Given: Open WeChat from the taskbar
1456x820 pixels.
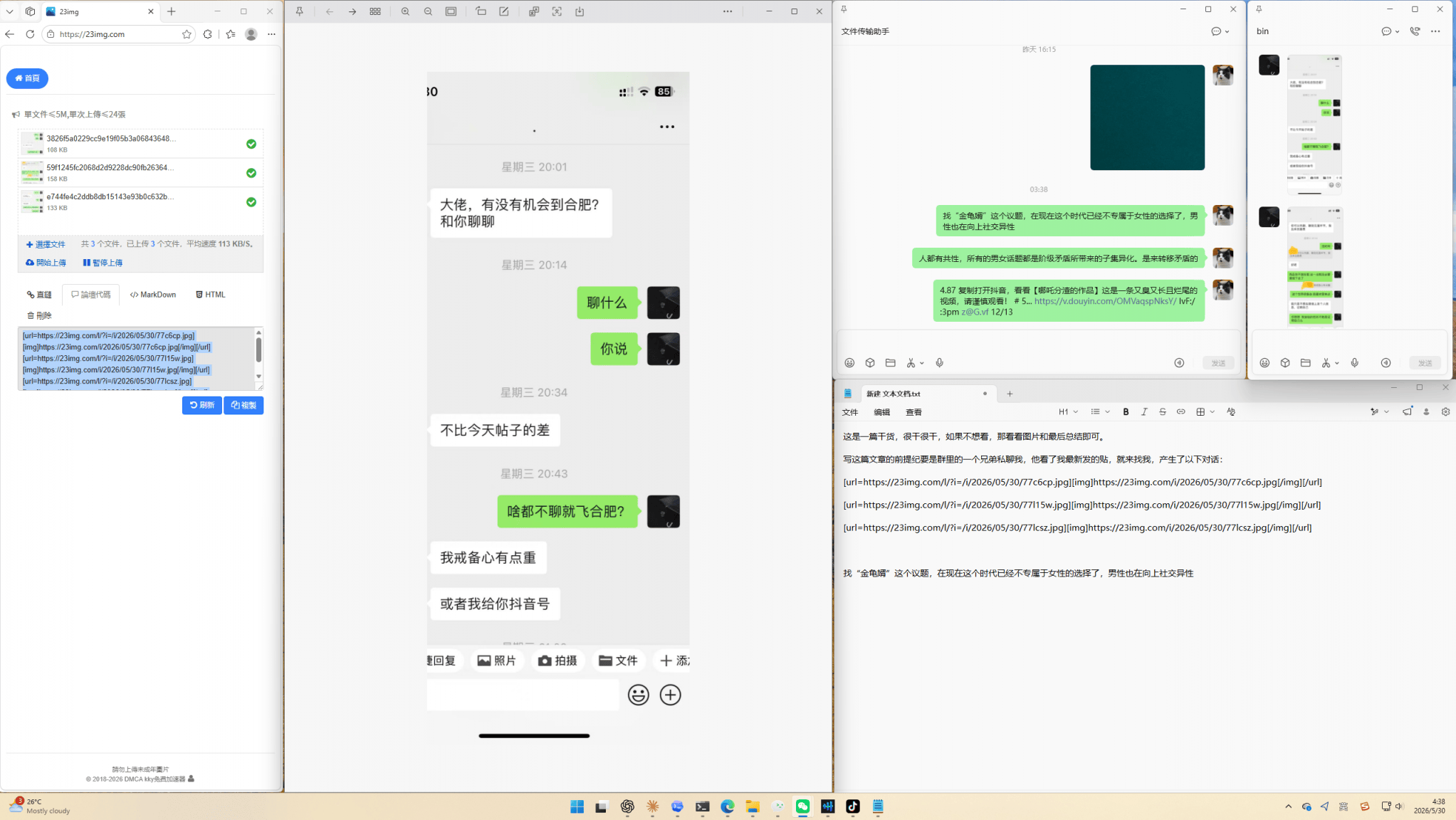Looking at the screenshot, I should [802, 806].
